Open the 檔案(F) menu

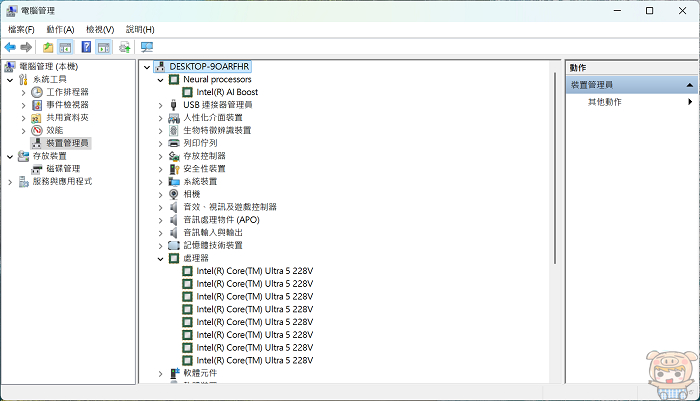[x=21, y=29]
